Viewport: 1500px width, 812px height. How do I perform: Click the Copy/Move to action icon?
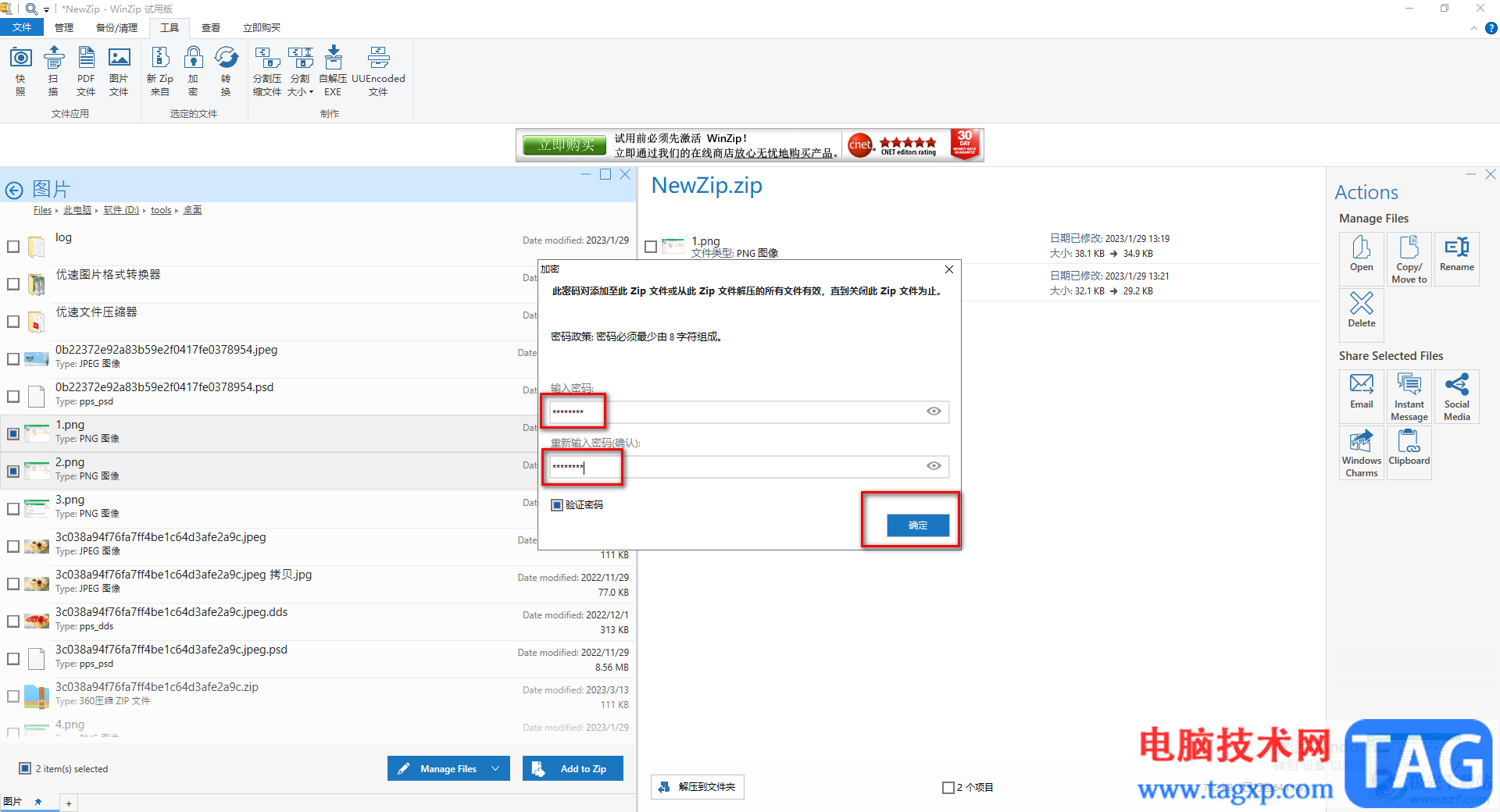click(1409, 258)
